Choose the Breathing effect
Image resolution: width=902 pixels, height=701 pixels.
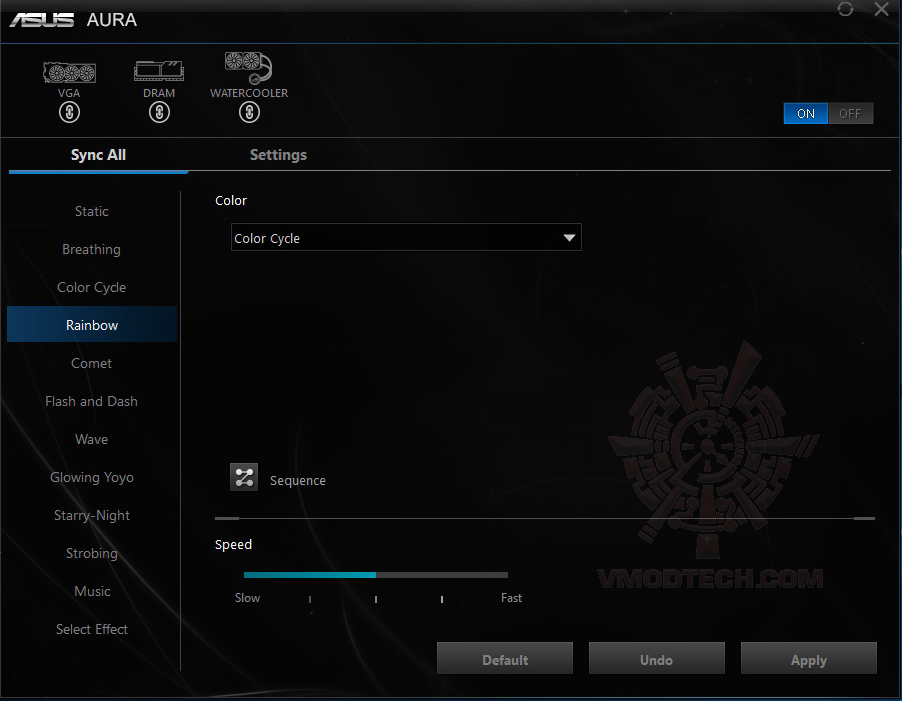tap(91, 249)
